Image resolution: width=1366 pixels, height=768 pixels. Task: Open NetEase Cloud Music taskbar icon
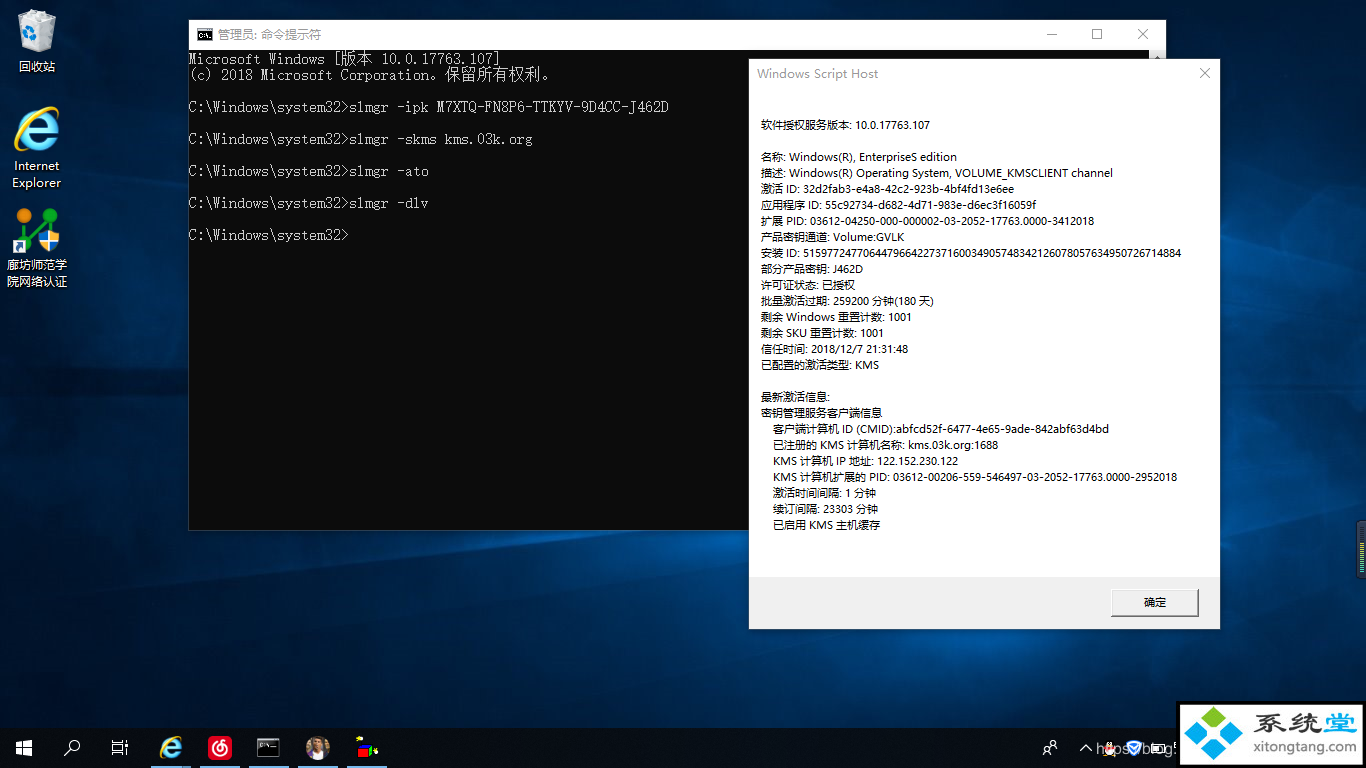point(220,747)
